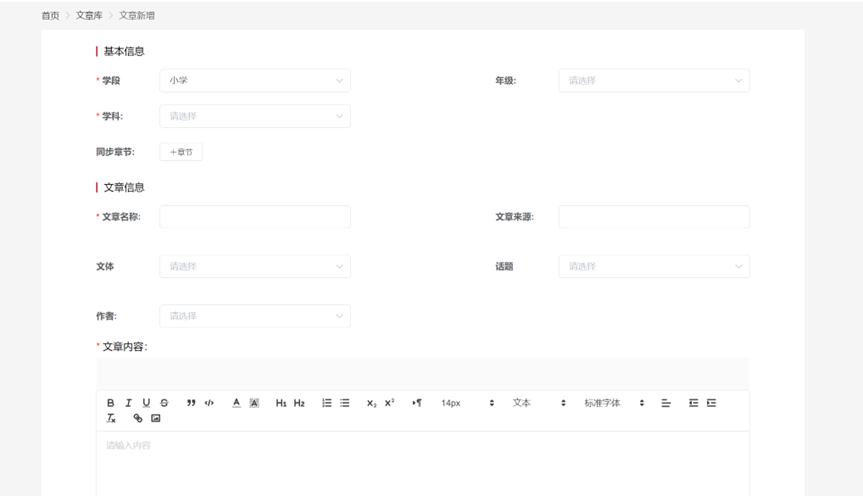The width and height of the screenshot is (863, 496).
Task: Open the text color picker
Action: [236, 402]
